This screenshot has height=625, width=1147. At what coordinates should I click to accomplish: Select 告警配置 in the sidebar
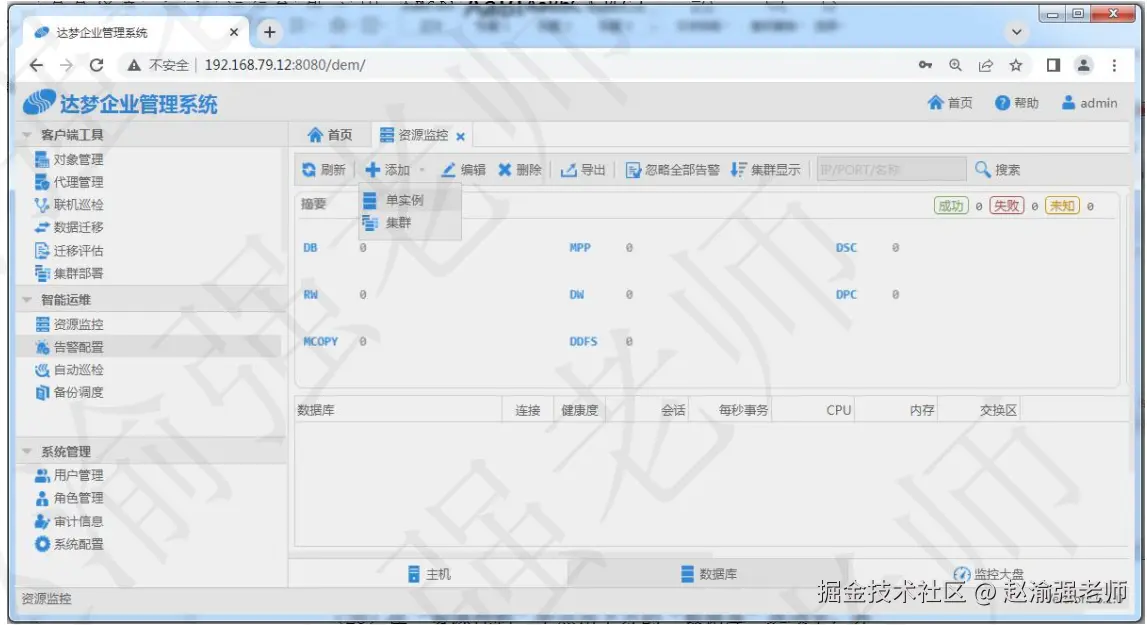coord(69,347)
